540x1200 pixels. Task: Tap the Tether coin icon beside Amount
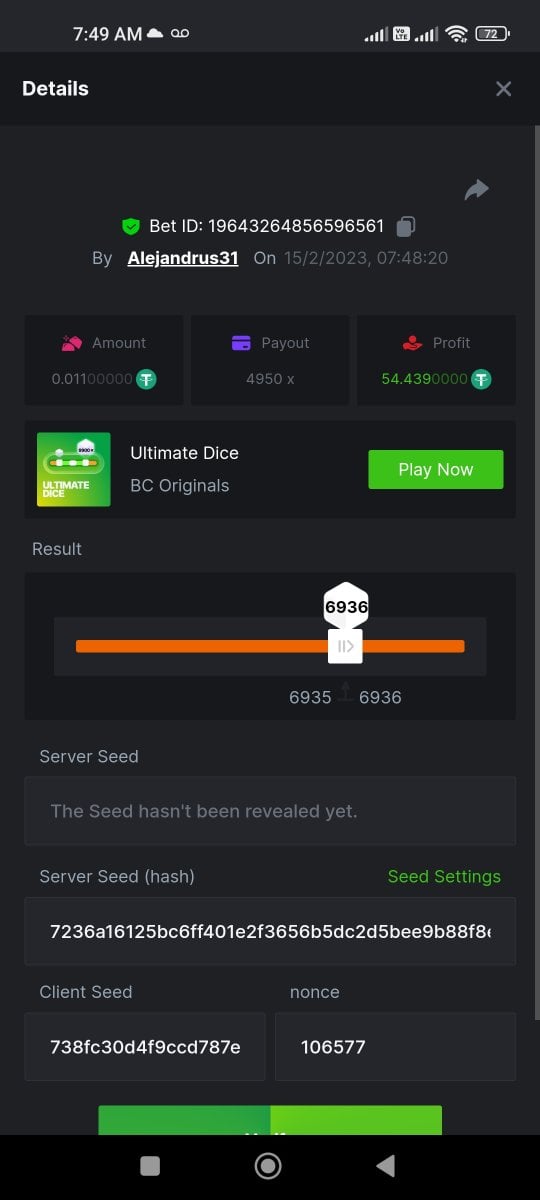click(x=147, y=379)
